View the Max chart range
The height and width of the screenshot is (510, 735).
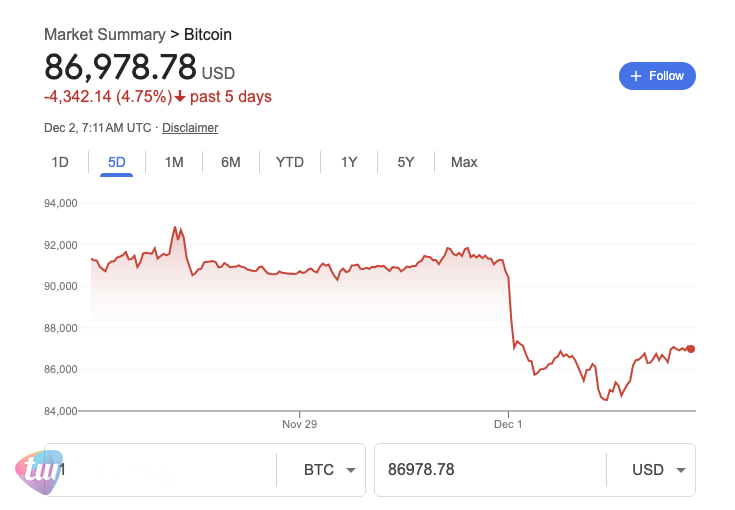click(464, 162)
